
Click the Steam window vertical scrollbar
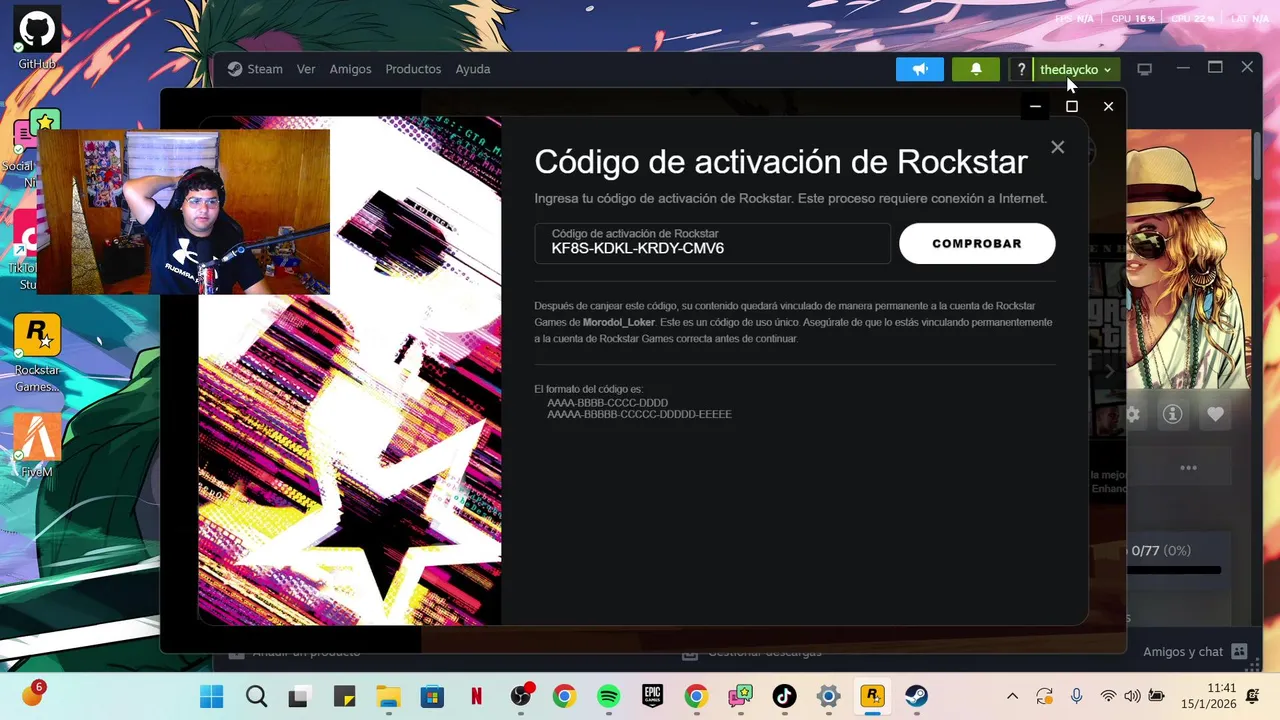(1257, 154)
